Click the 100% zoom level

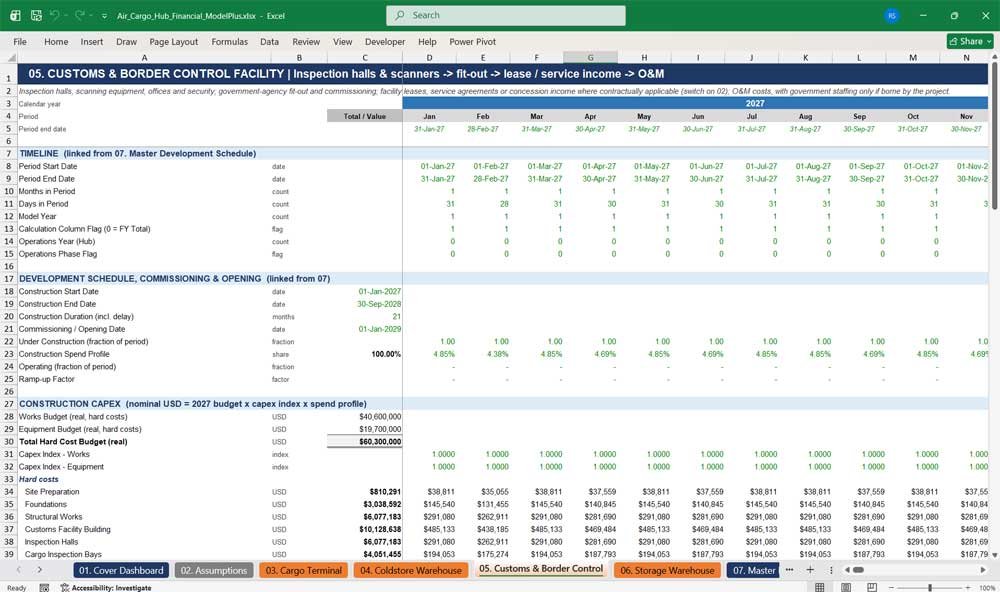[x=987, y=588]
